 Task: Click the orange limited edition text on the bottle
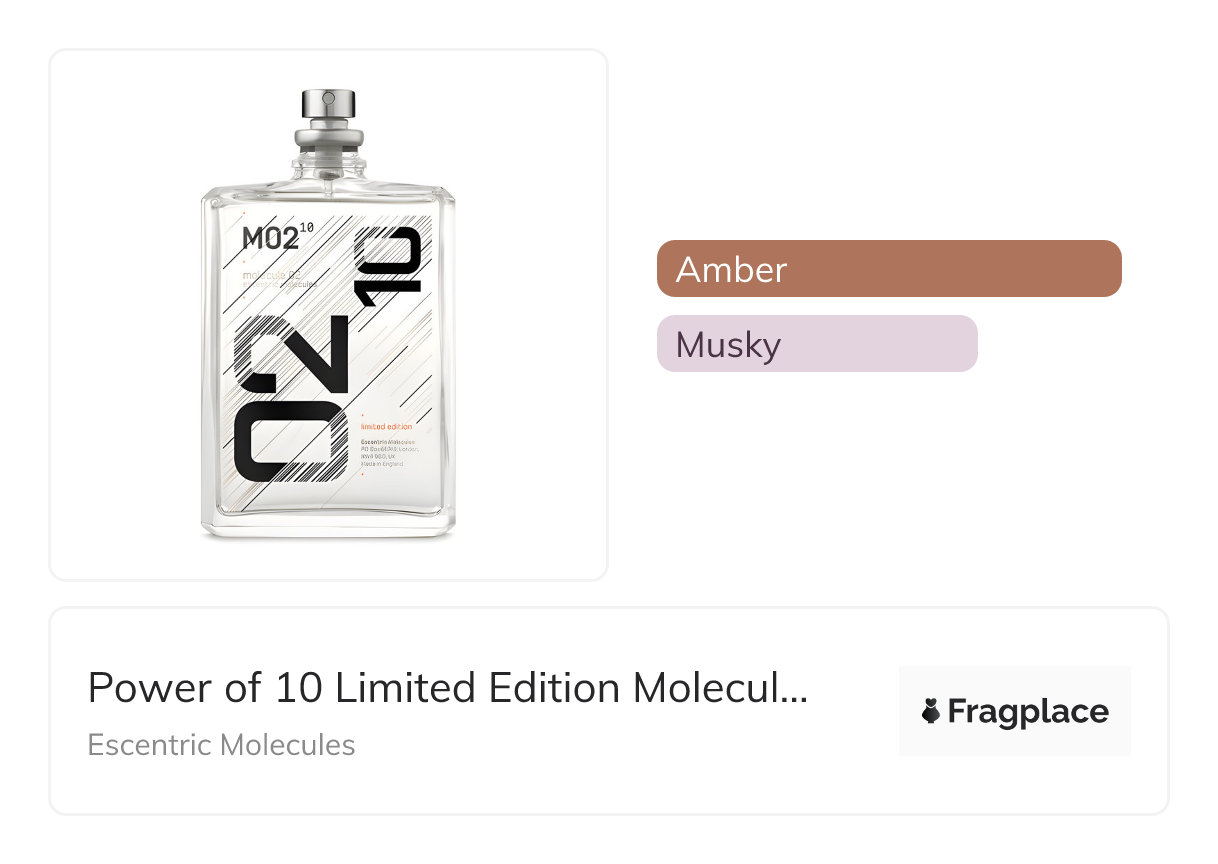(385, 427)
